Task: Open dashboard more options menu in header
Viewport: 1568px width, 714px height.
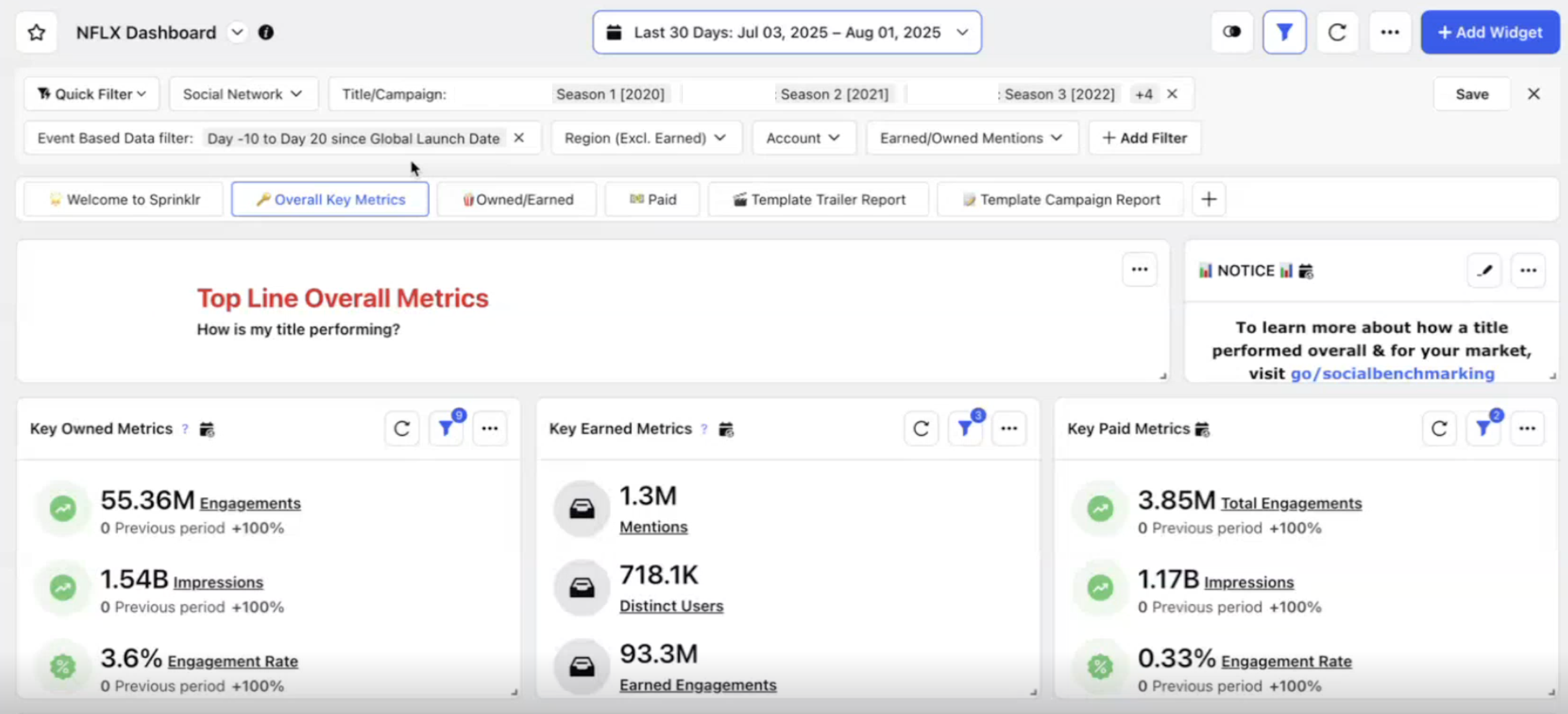Action: [x=1390, y=32]
